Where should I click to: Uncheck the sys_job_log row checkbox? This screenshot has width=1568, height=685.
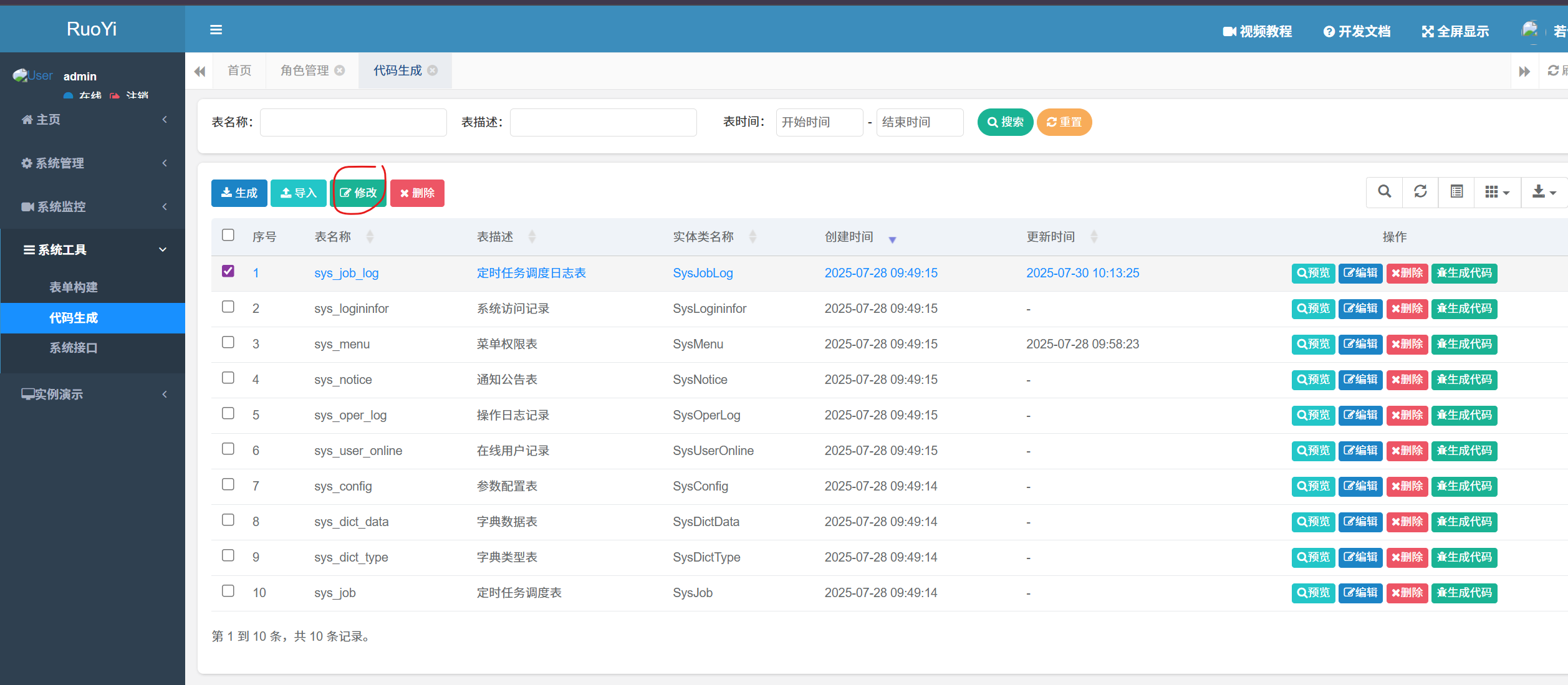click(228, 271)
